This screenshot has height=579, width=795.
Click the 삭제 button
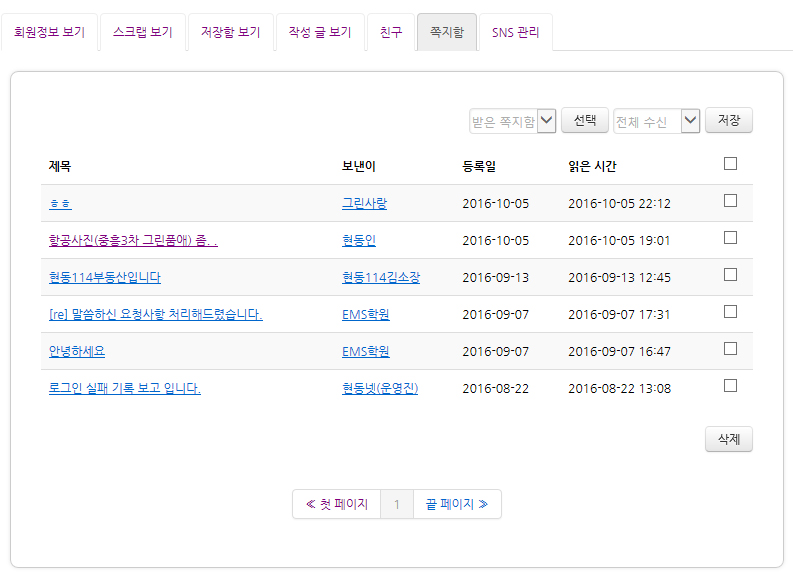pos(728,440)
